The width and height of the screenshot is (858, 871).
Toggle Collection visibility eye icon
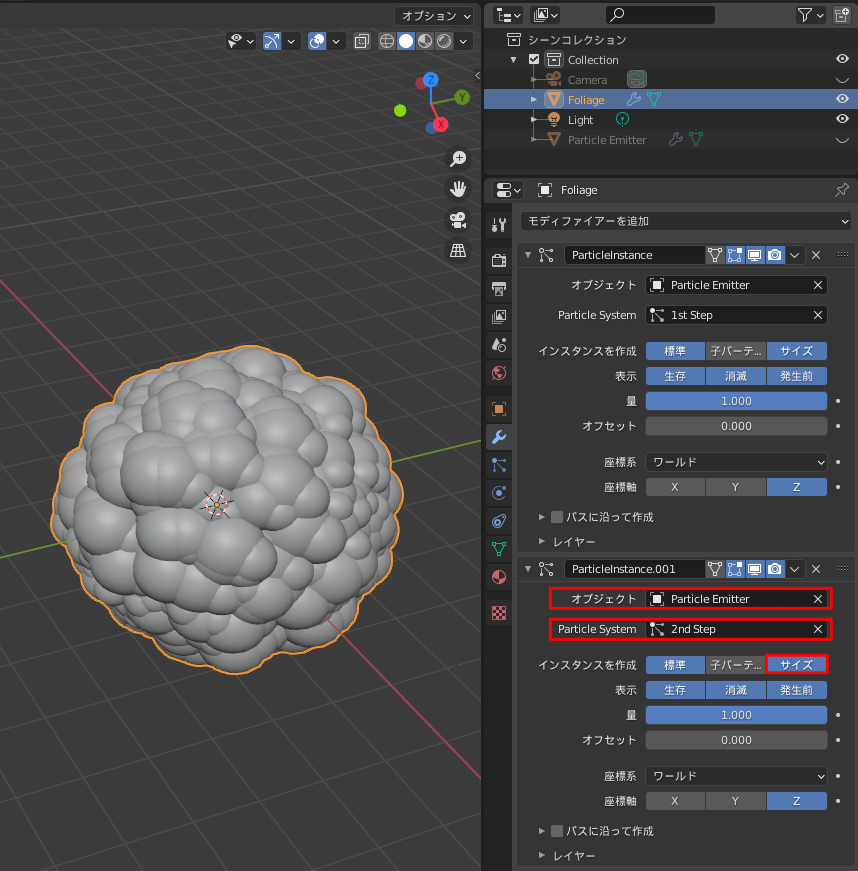pyautogui.click(x=842, y=59)
